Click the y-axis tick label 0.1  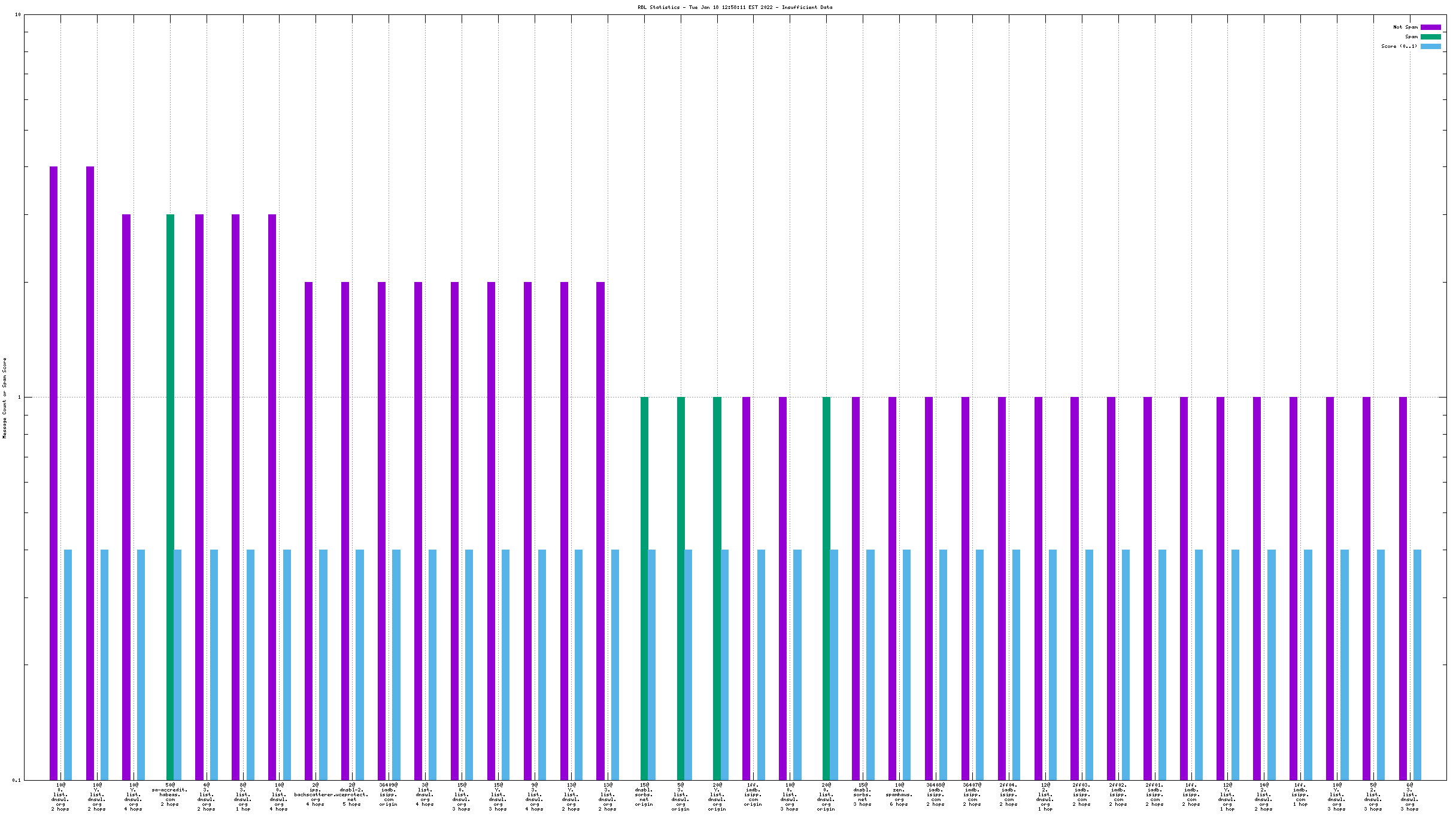coord(16,779)
